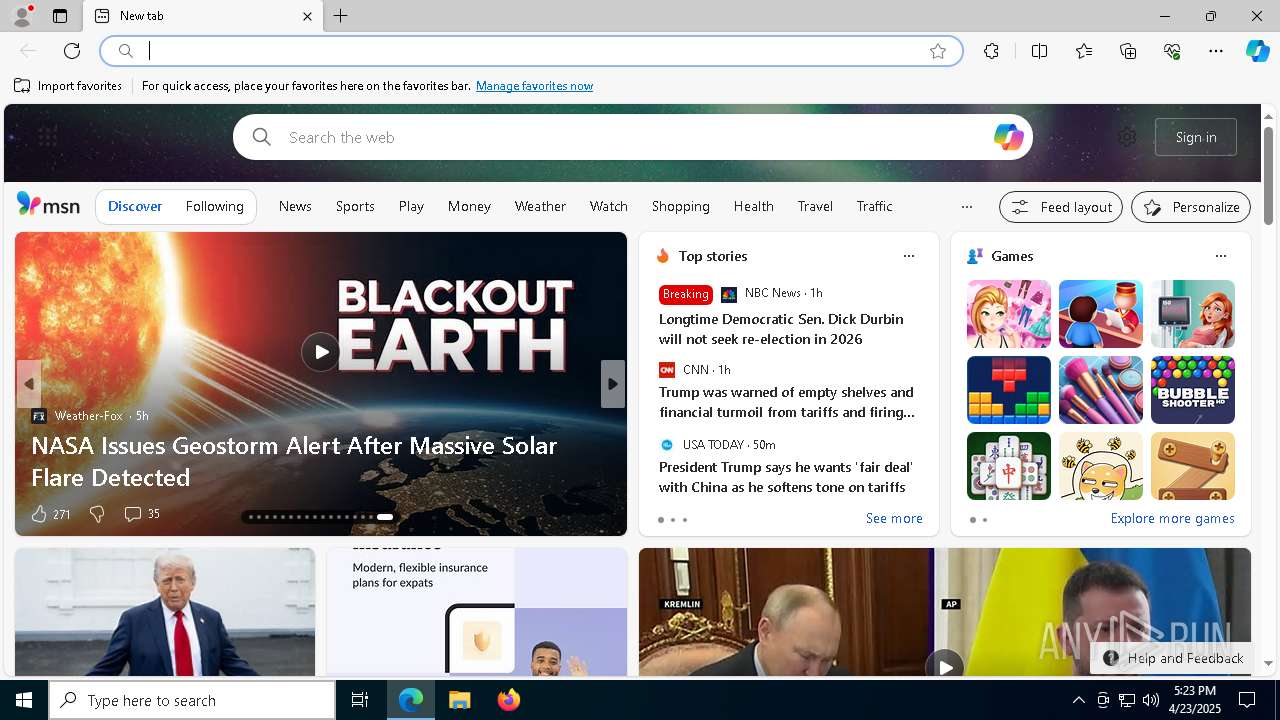Open the Bubble Shooter HD game thumbnail
This screenshot has height=720, width=1280.
click(x=1193, y=390)
